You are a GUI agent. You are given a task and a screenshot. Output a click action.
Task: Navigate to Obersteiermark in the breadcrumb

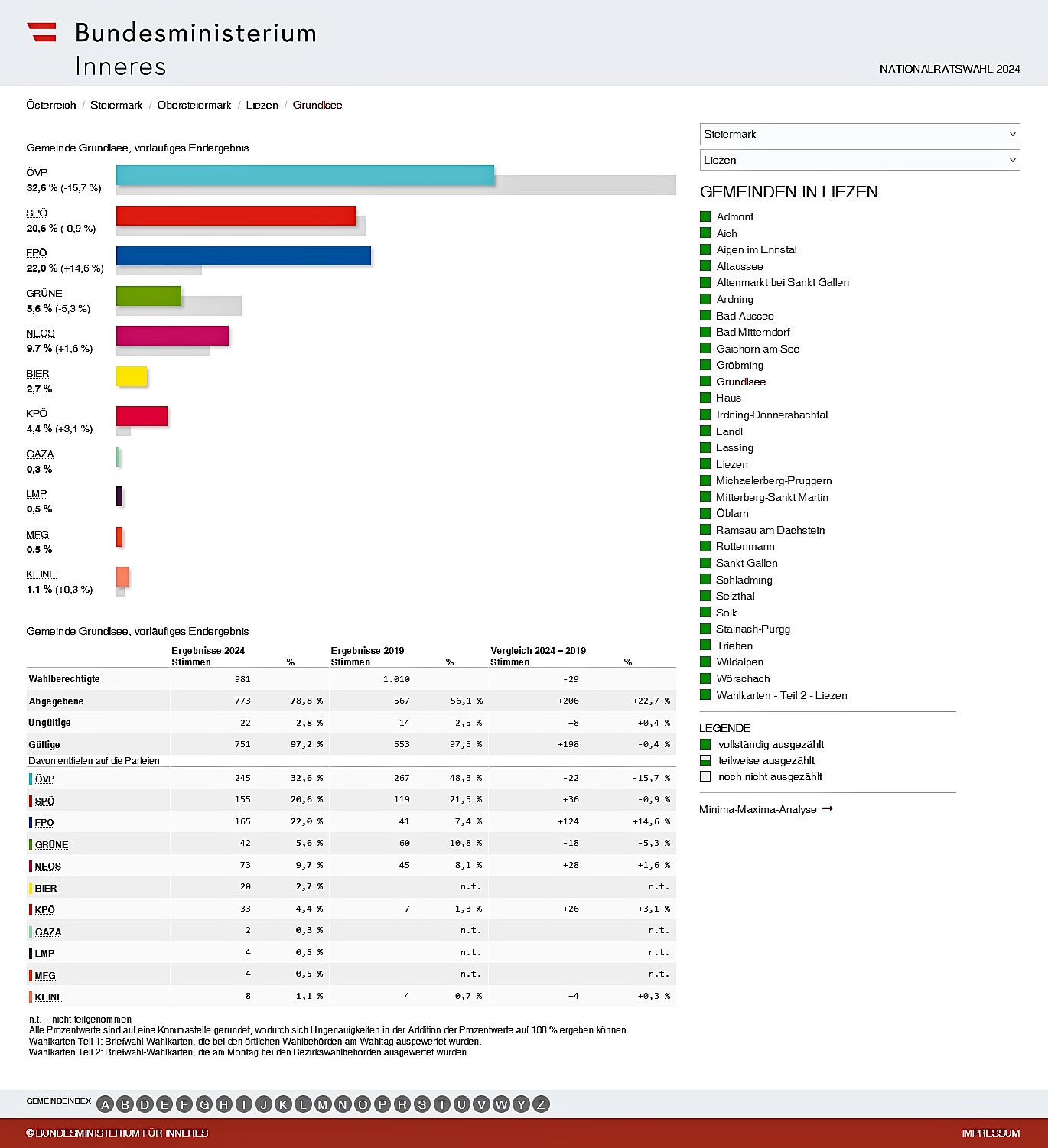[x=194, y=106]
